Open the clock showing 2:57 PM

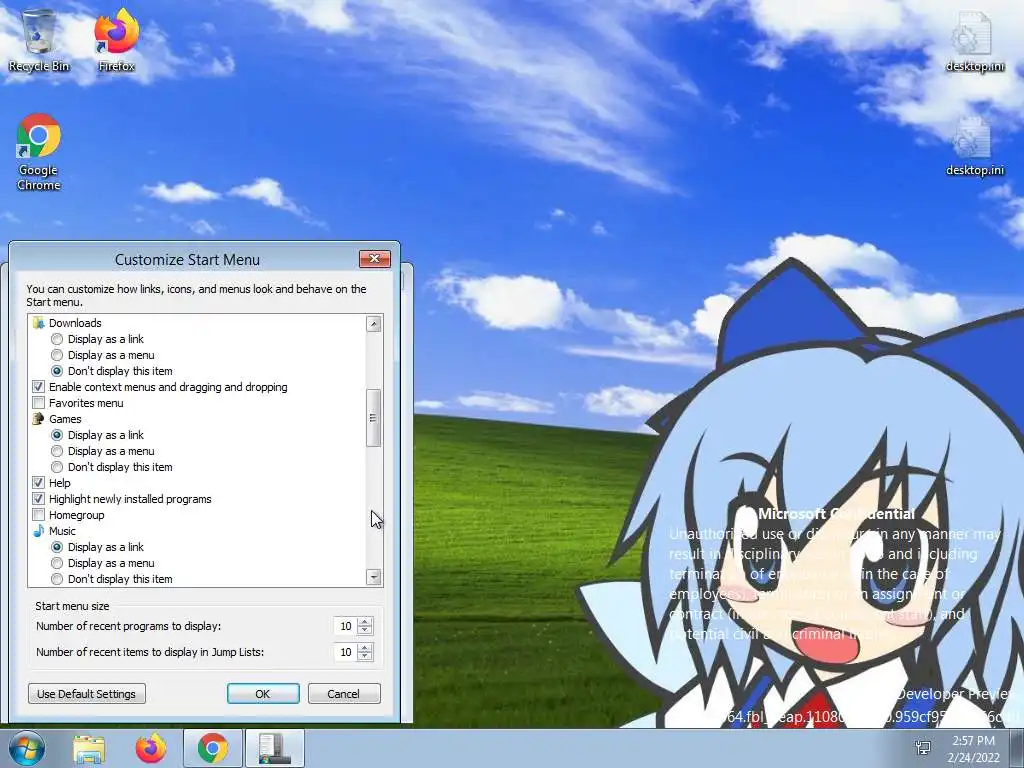click(x=973, y=748)
